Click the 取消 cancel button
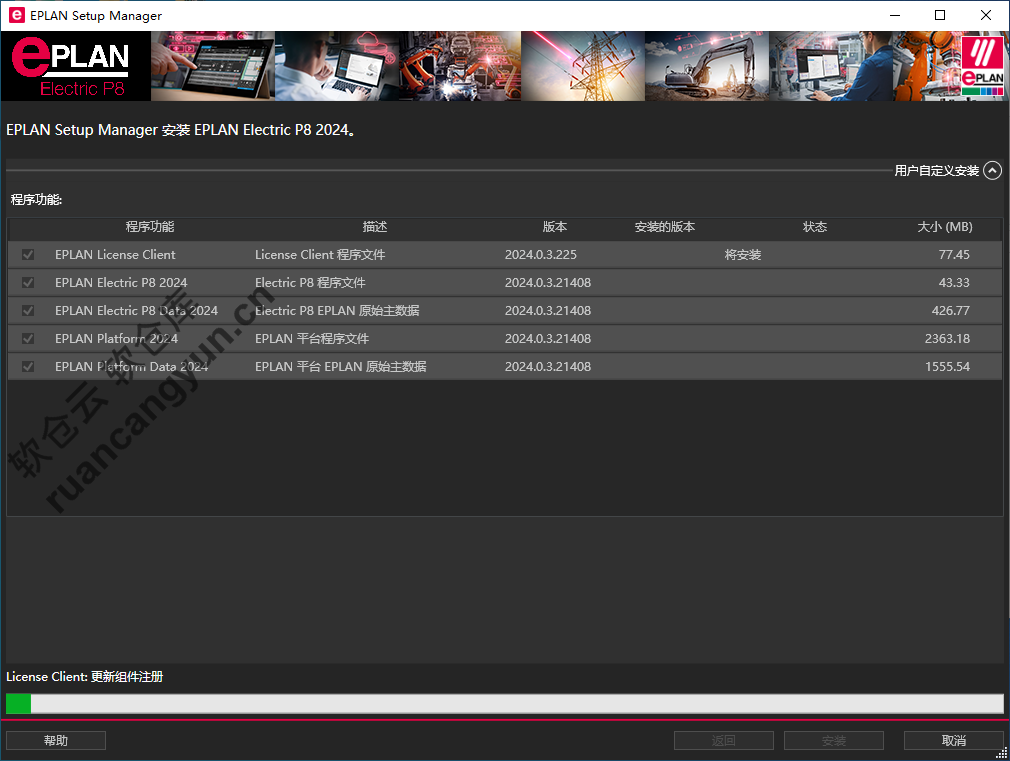 [953, 741]
